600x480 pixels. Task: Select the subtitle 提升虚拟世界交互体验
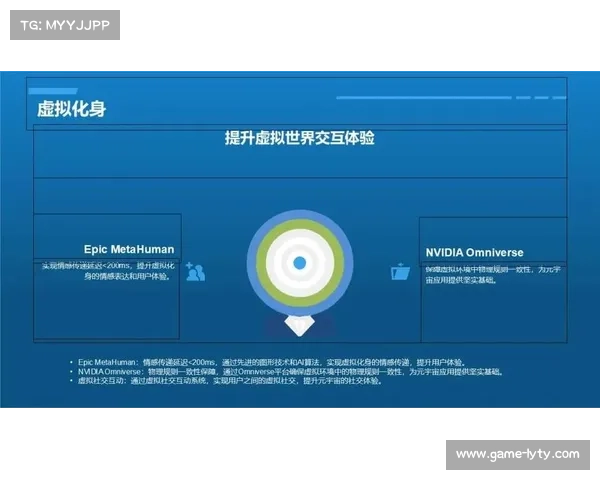[x=300, y=138]
